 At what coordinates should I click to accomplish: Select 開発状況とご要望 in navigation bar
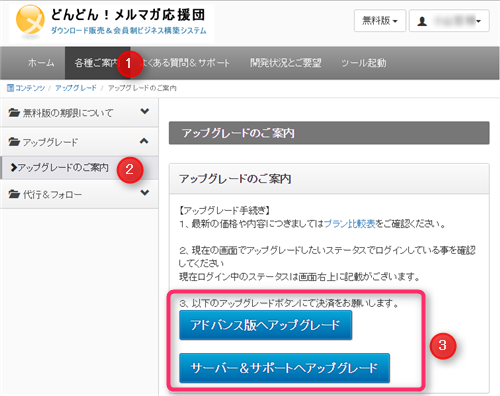[286, 63]
